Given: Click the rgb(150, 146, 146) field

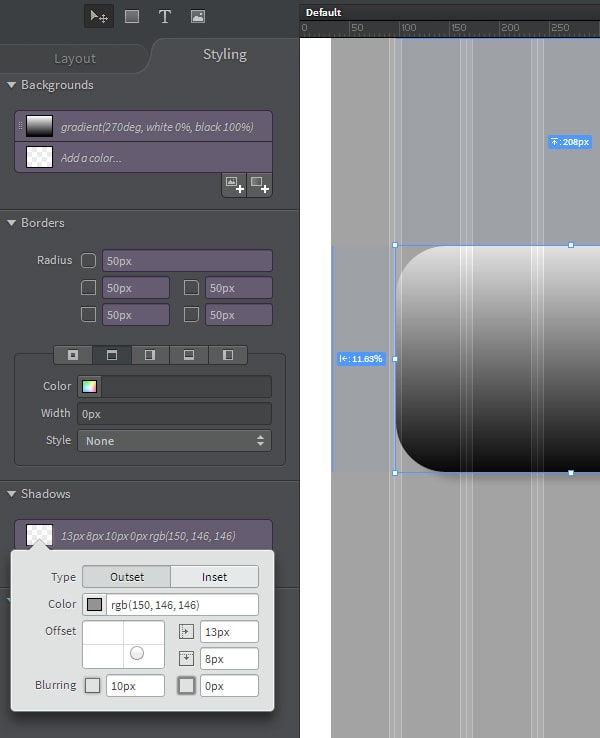Looking at the screenshot, I should 182,604.
